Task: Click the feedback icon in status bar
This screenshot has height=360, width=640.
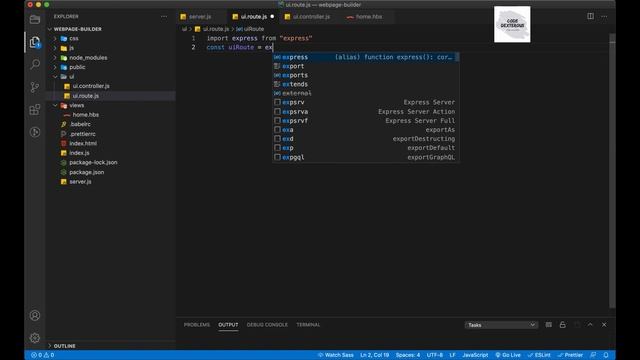Action: pos(593,355)
